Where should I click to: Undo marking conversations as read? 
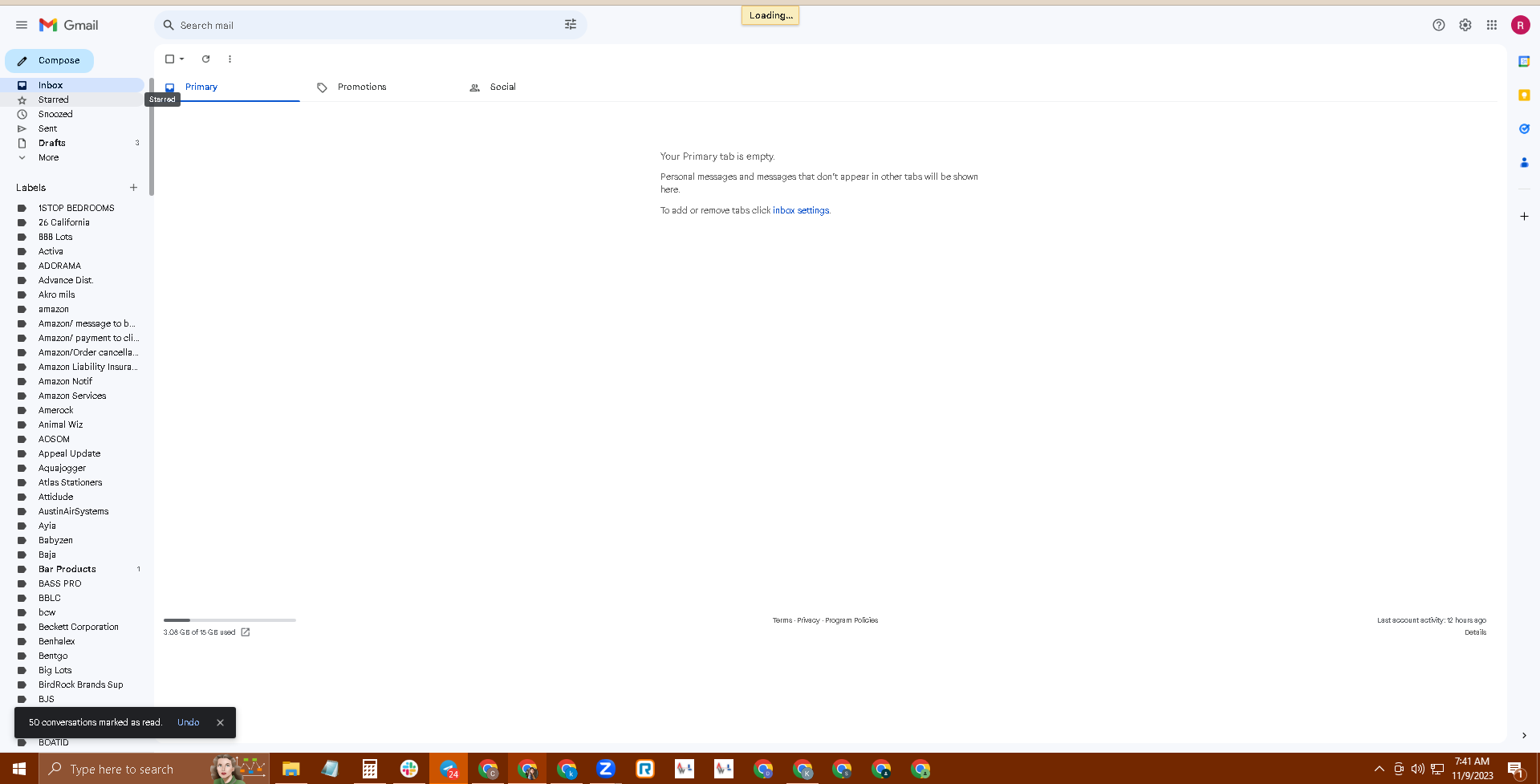tap(189, 722)
